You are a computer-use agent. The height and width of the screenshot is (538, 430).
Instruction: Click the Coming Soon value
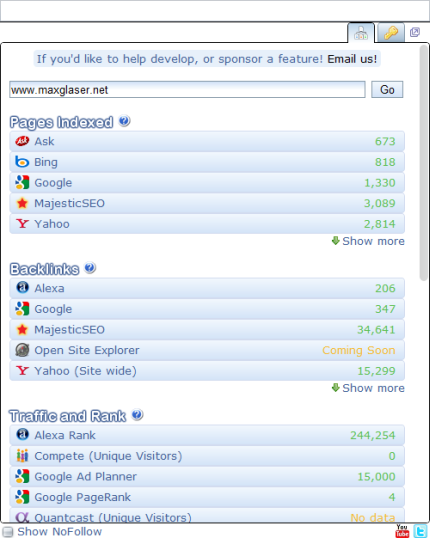[359, 350]
